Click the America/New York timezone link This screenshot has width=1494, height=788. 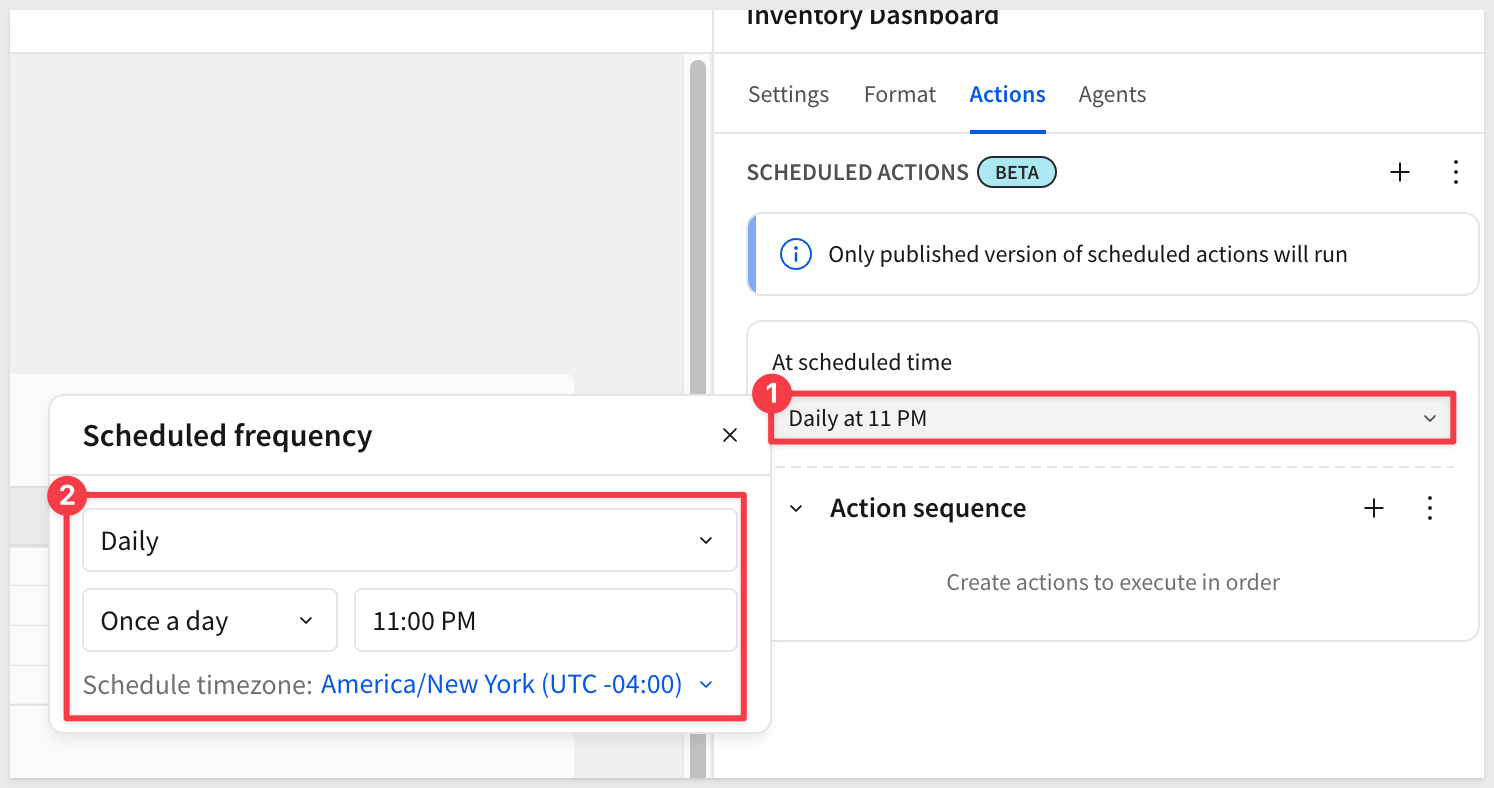click(x=501, y=685)
